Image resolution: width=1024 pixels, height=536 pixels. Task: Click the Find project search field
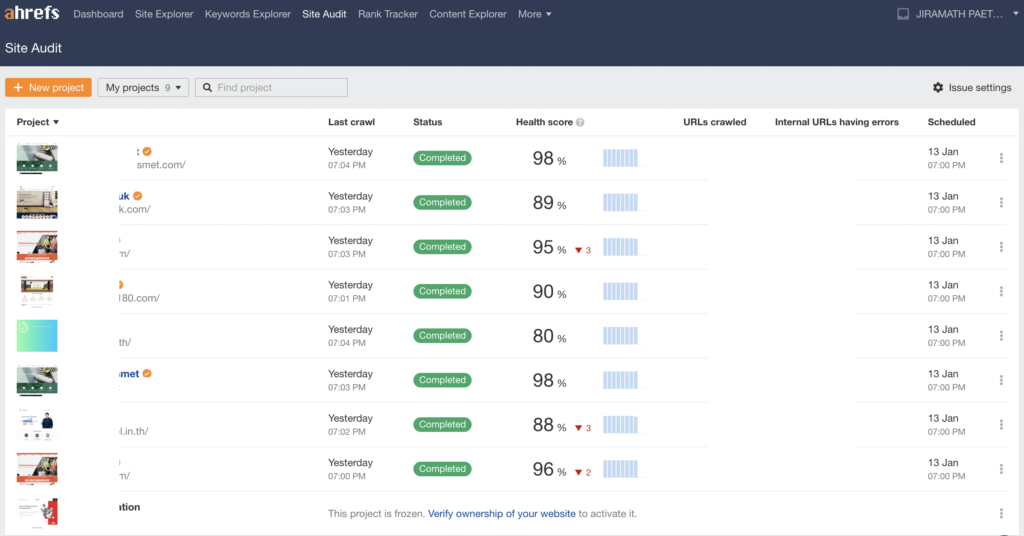click(x=271, y=87)
